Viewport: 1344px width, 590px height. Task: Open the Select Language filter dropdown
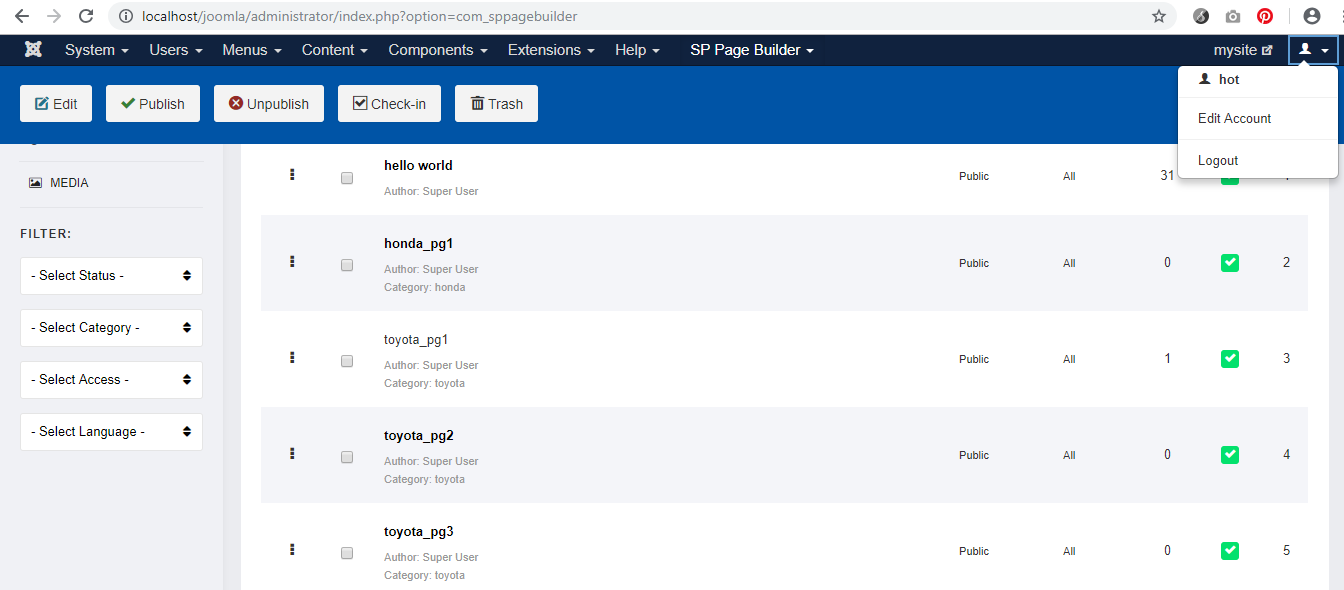click(111, 432)
